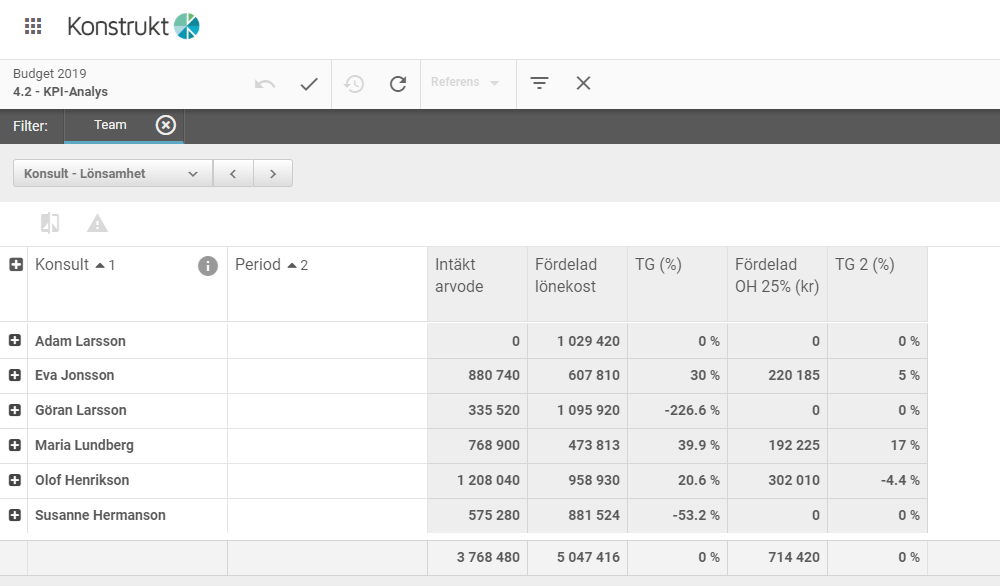Expand the Eva Jonsson row
1000x586 pixels.
tap(15, 375)
